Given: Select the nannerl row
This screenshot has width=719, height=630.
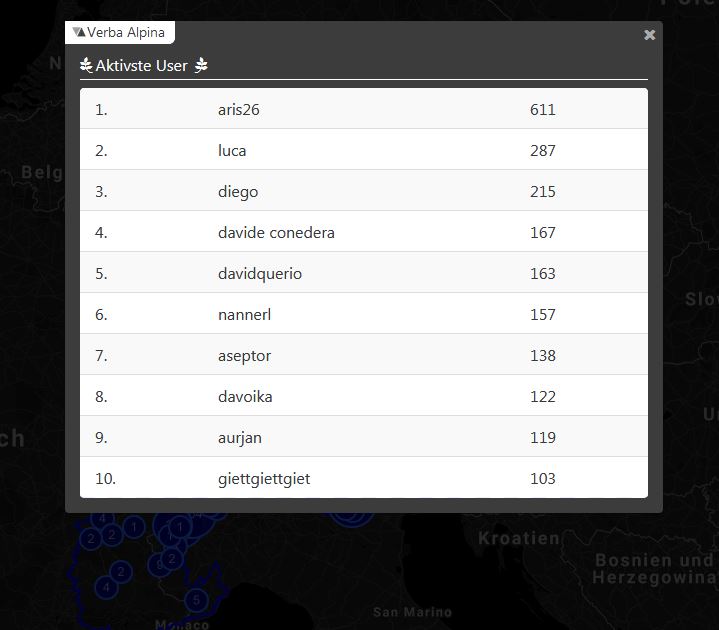Looking at the screenshot, I should pyautogui.click(x=244, y=315).
